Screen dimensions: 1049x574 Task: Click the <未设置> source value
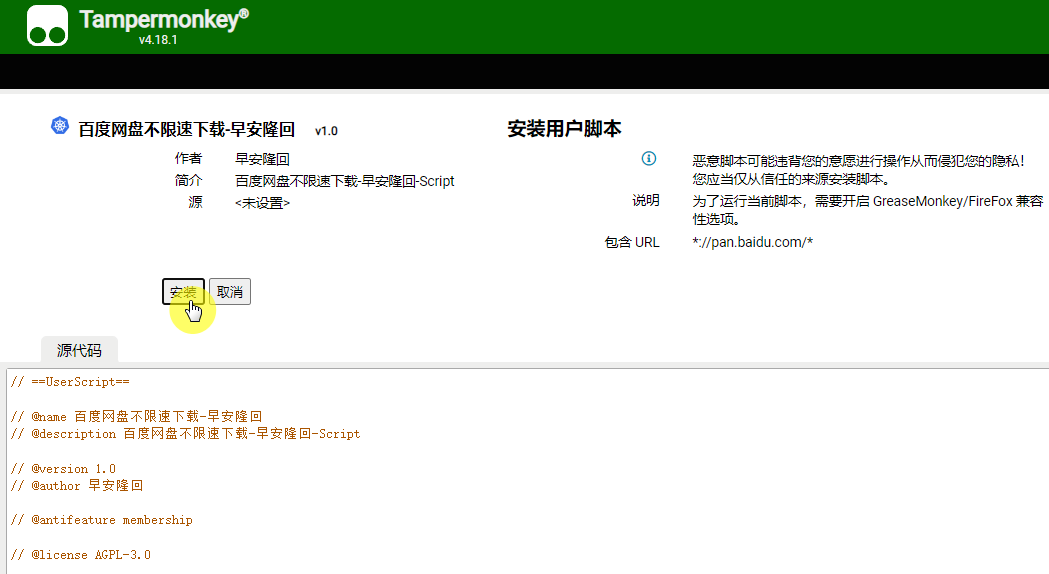pos(262,203)
